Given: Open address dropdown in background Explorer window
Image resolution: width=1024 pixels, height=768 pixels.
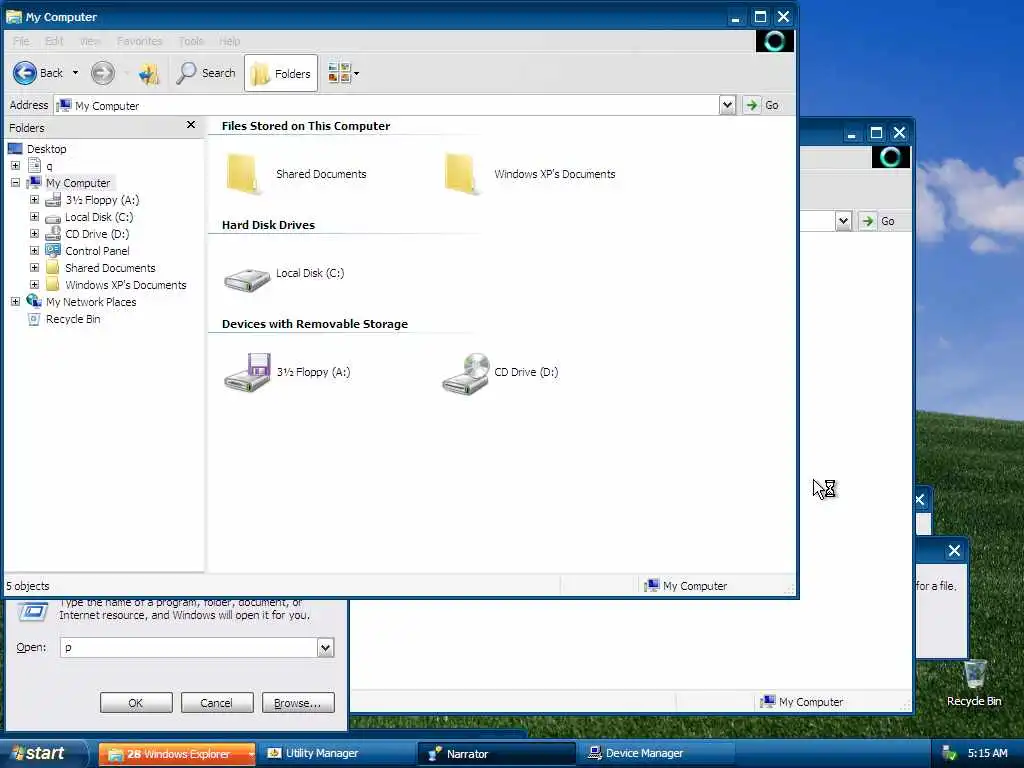Looking at the screenshot, I should [843, 221].
